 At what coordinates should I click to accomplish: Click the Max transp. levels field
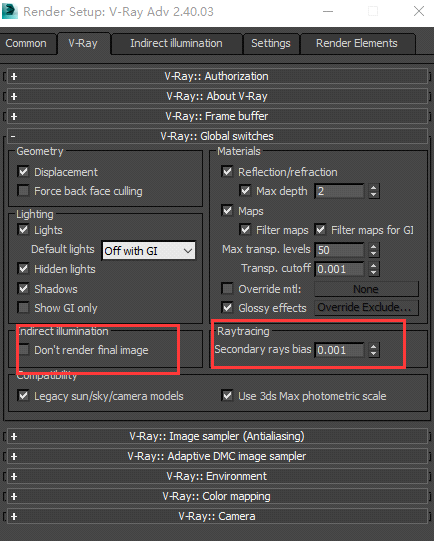(339, 250)
